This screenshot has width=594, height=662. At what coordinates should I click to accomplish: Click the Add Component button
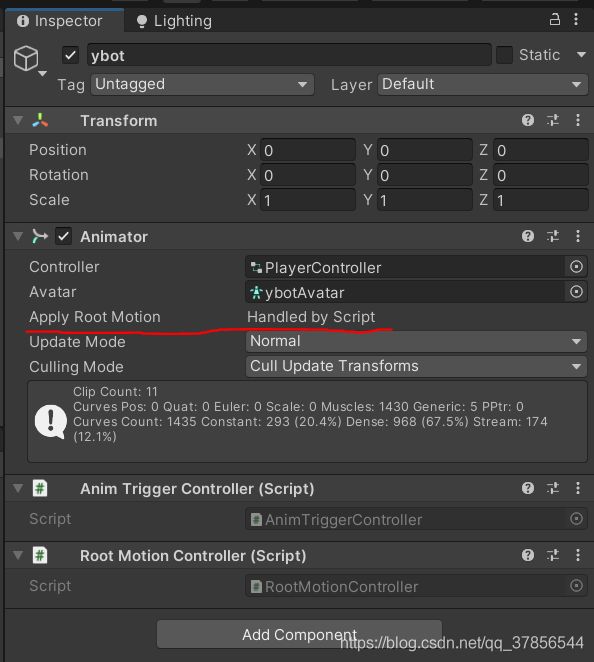point(299,634)
